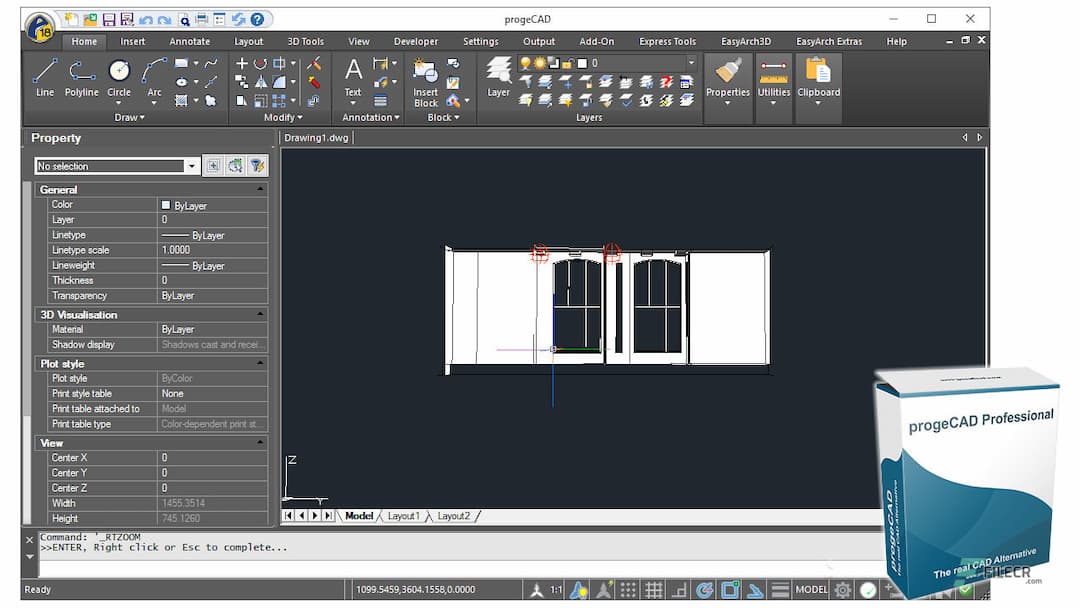1080x608 pixels.
Task: Expand the Draw panel dropdown
Action: pyautogui.click(x=143, y=117)
